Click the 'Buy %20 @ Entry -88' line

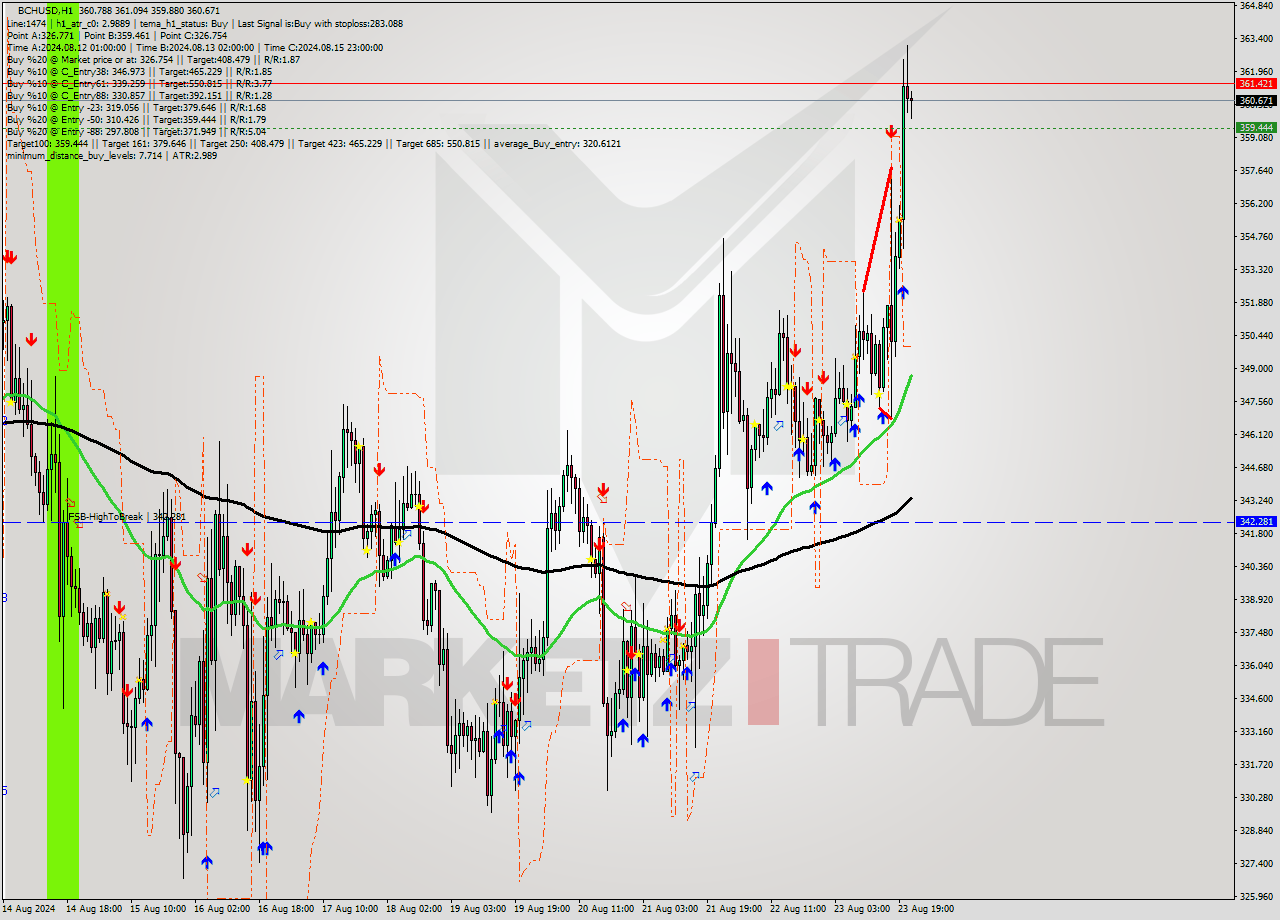[x=136, y=131]
